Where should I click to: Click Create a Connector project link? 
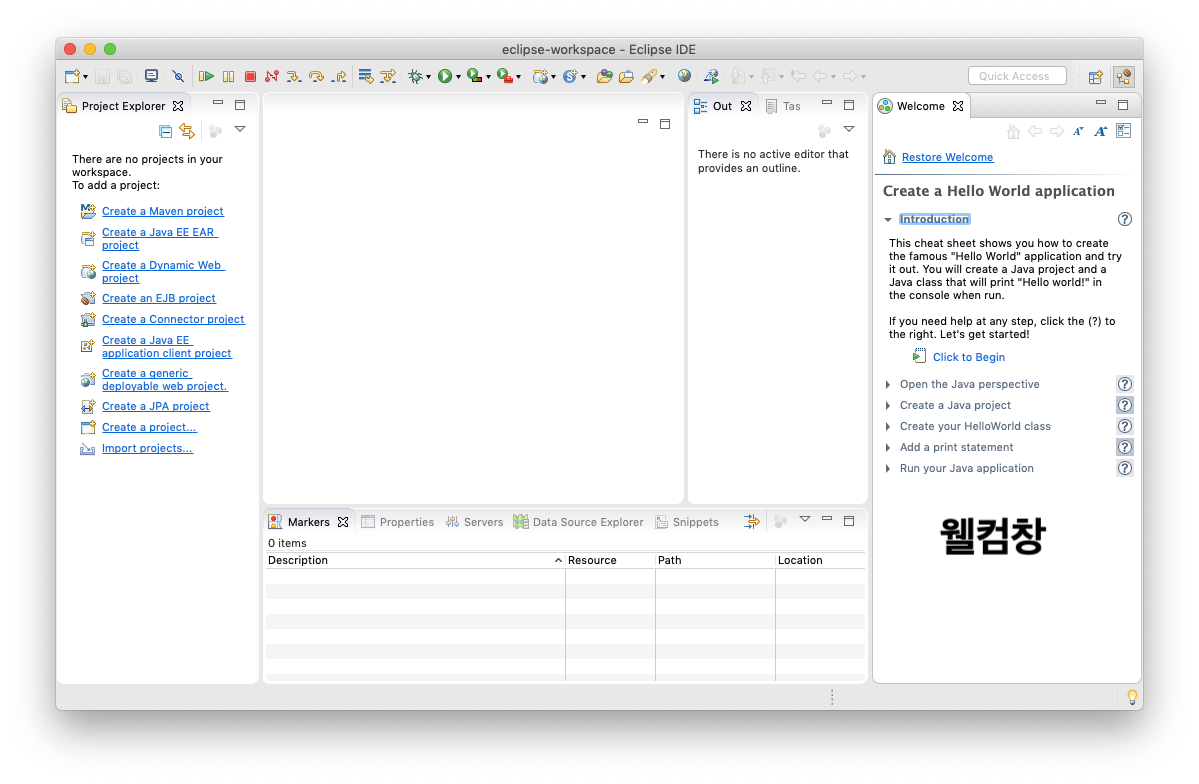tap(174, 319)
